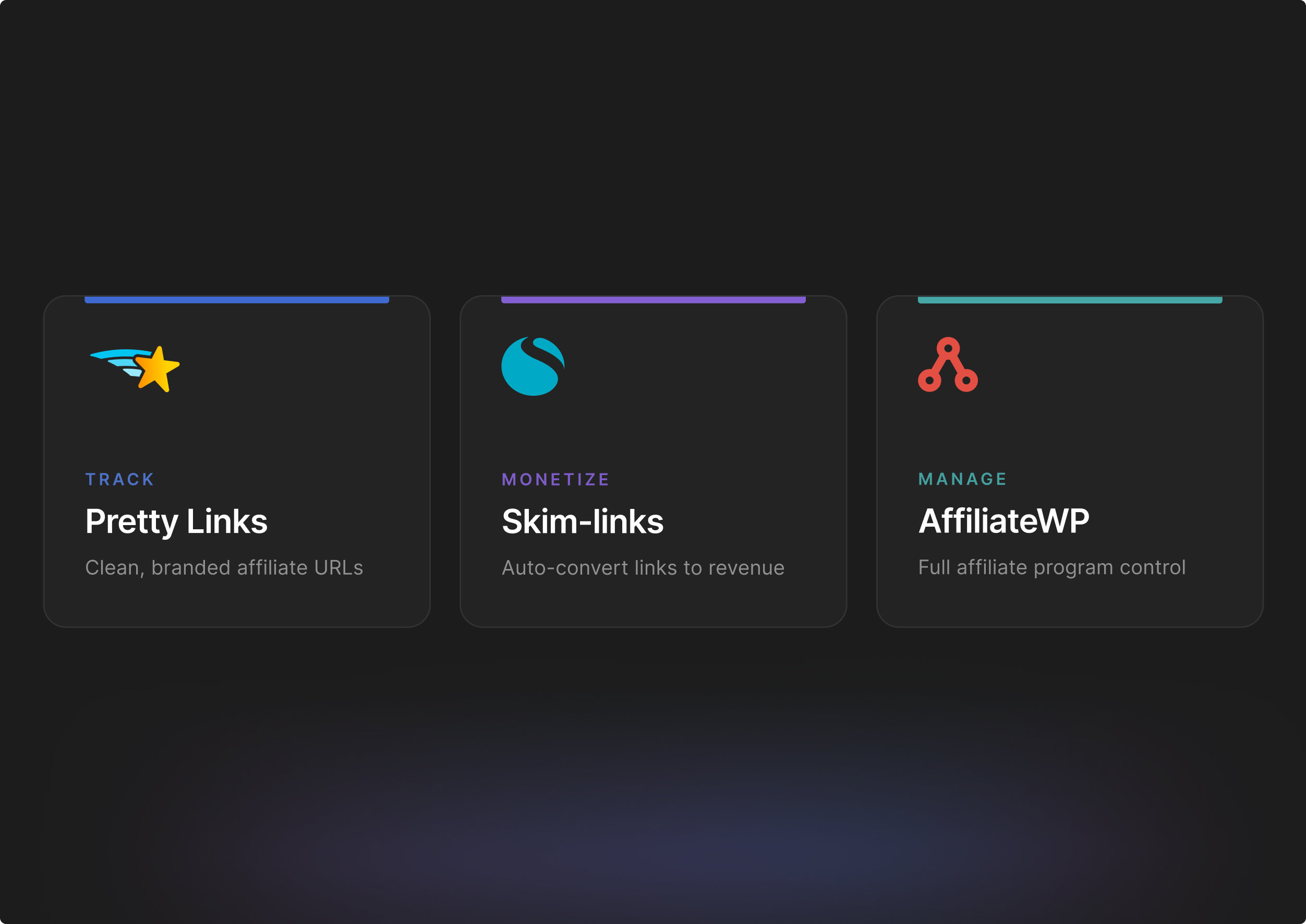The image size is (1306, 924).
Task: Select the TRACK category label
Action: 119,479
